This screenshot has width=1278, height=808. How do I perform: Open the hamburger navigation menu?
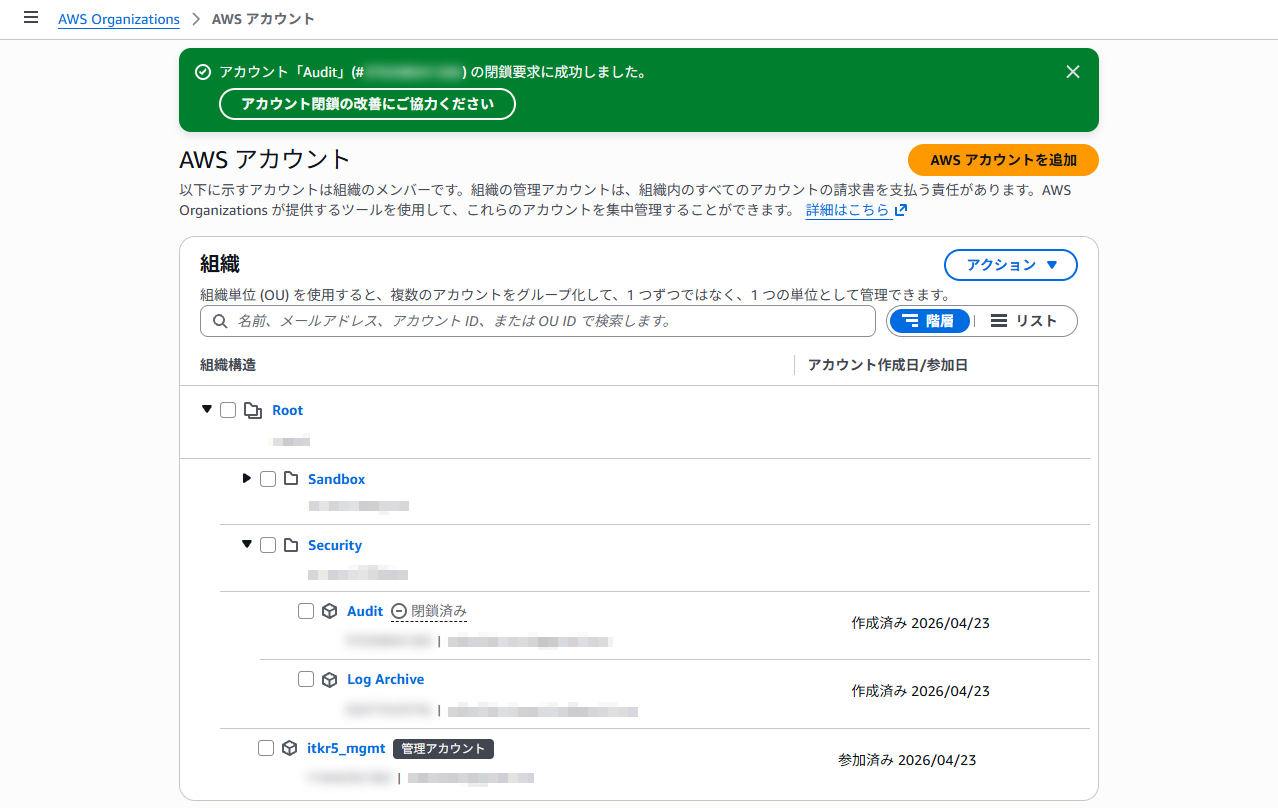click(31, 18)
